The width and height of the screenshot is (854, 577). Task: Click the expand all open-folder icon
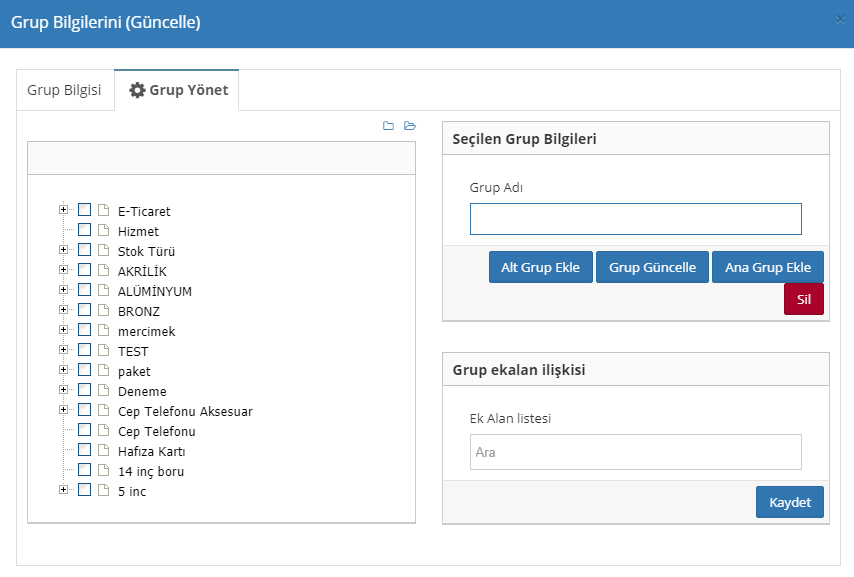pyautogui.click(x=409, y=126)
